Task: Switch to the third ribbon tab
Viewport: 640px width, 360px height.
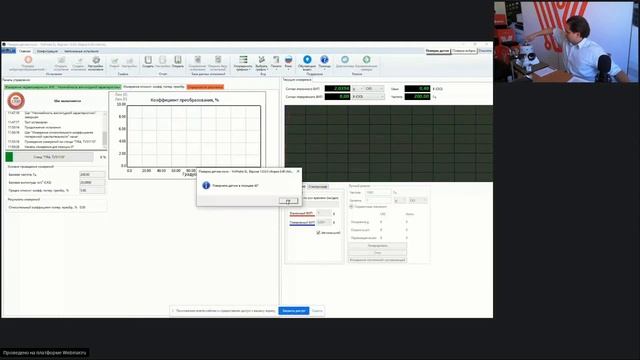Action: [81, 51]
